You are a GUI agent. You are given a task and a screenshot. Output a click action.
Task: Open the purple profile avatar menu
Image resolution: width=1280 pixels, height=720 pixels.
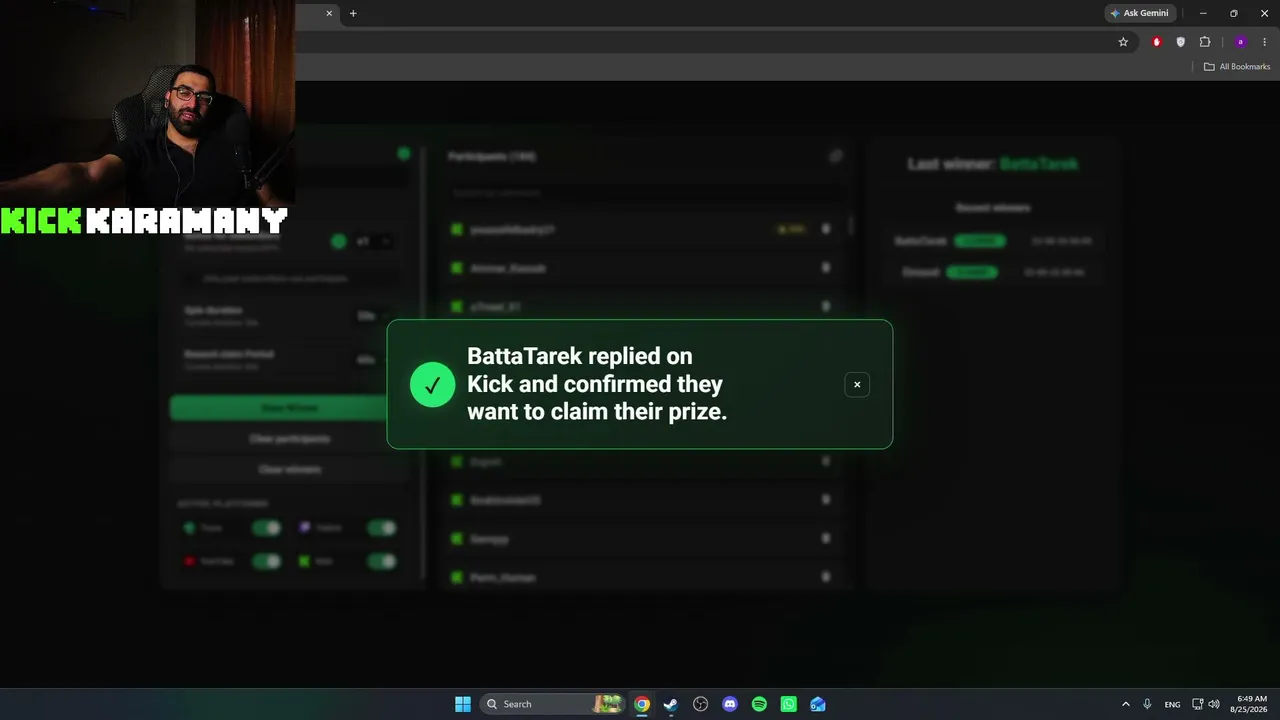tap(1241, 42)
